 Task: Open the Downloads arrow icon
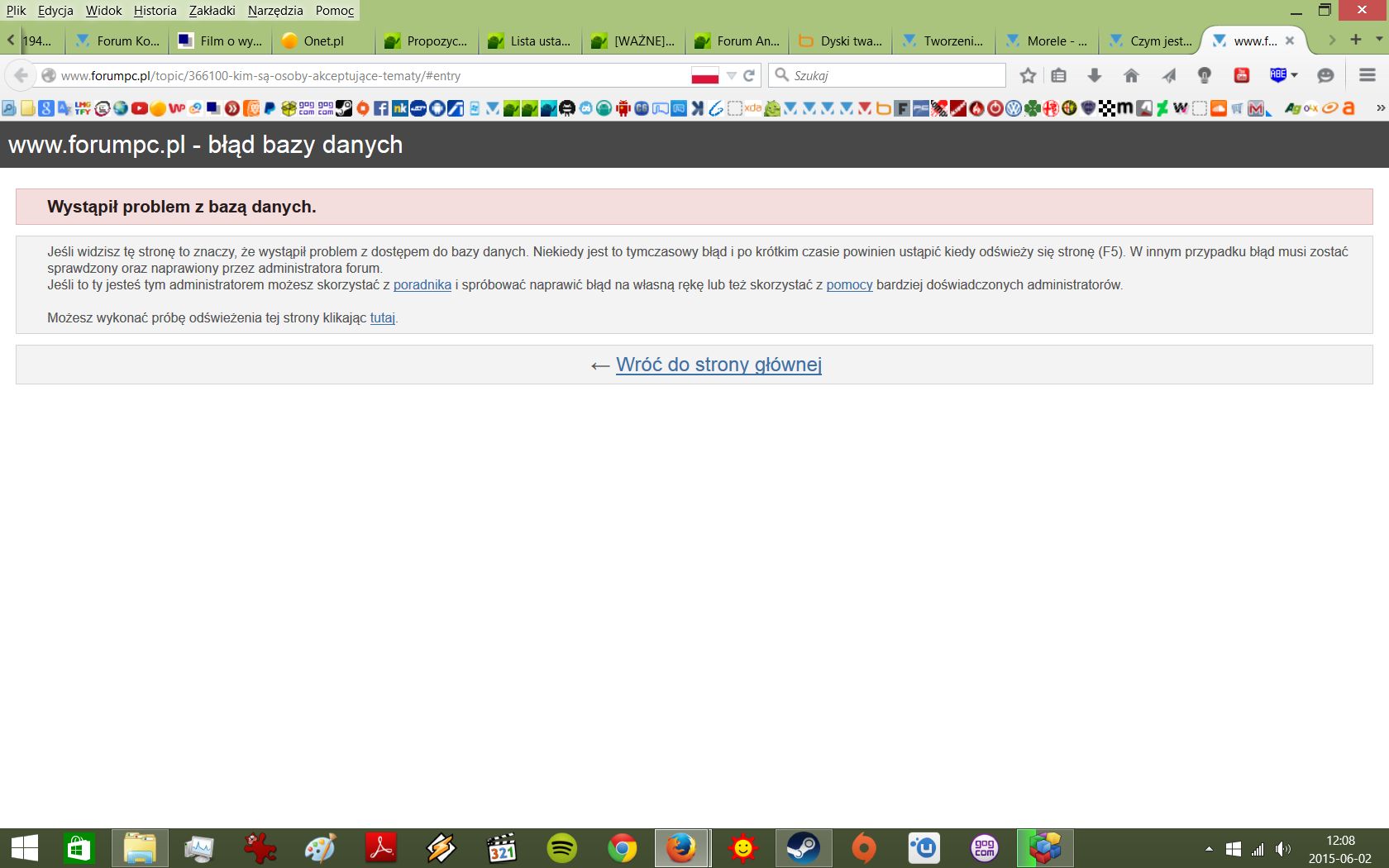coord(1094,76)
